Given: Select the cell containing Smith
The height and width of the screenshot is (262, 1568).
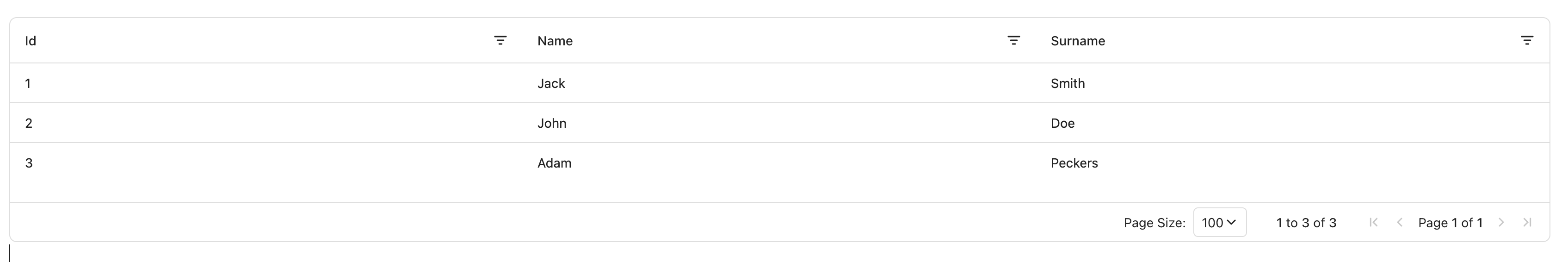Looking at the screenshot, I should pyautogui.click(x=1293, y=83).
